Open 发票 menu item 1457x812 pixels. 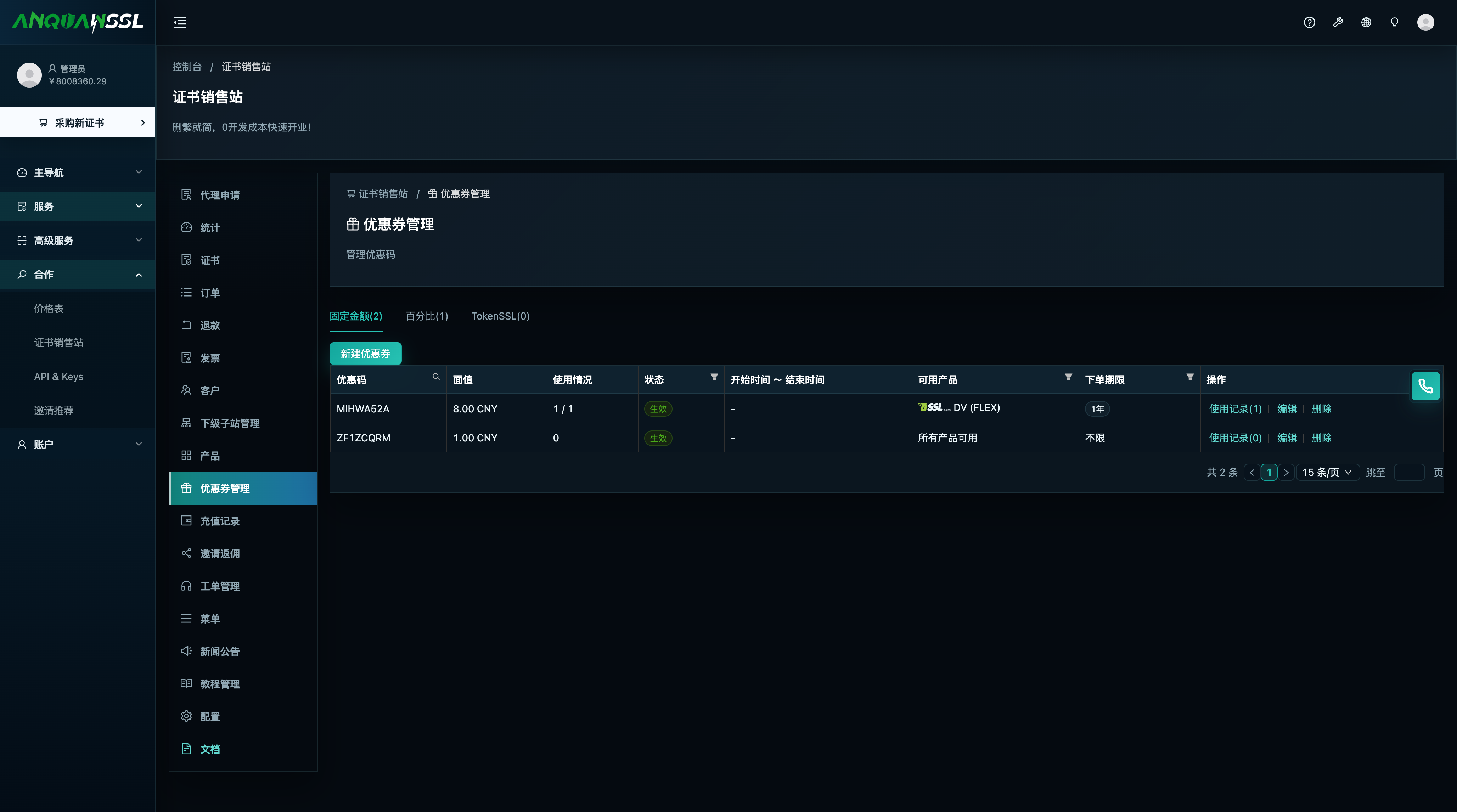pos(243,358)
